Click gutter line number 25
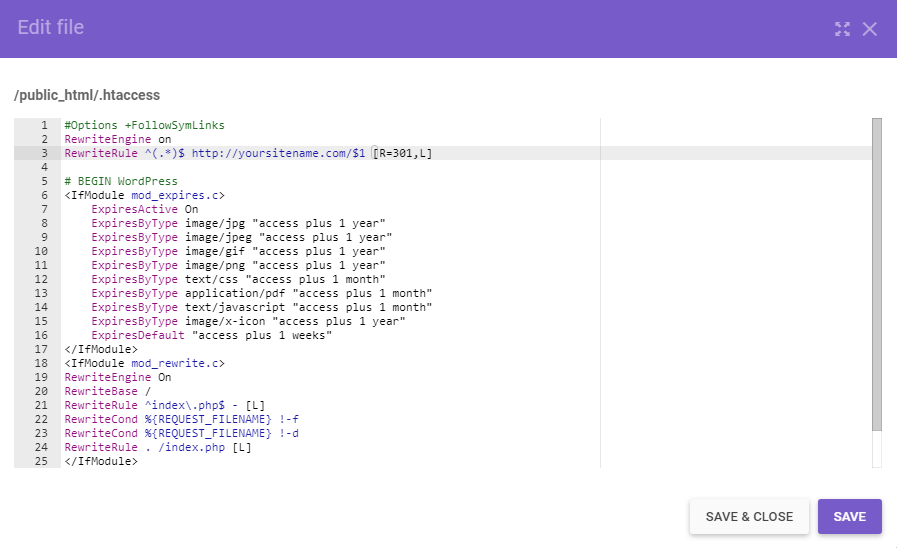The width and height of the screenshot is (897, 548). (44, 461)
